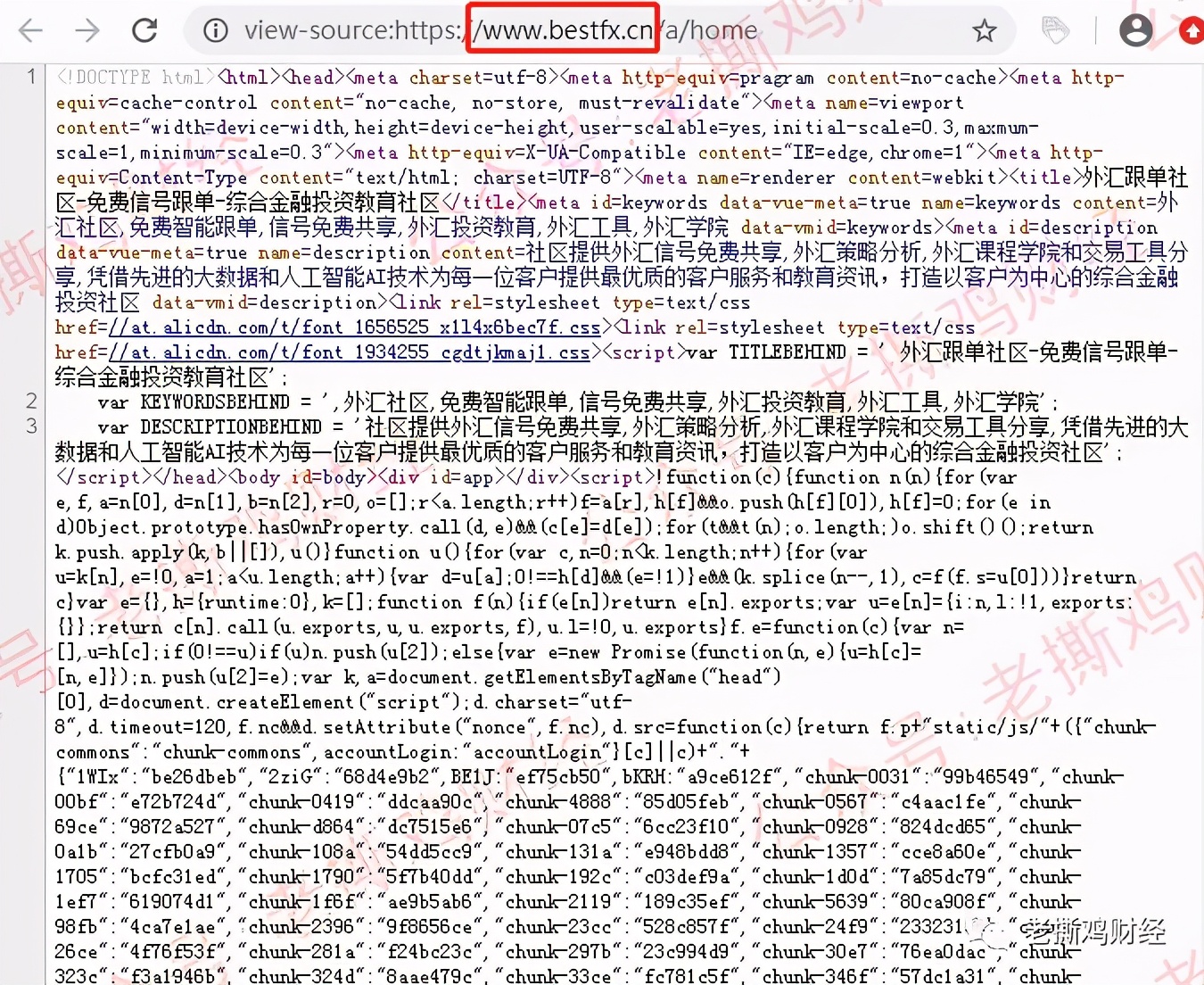Viewport: 1204px width, 985px height.
Task: Select source line number 1
Action: click(32, 77)
